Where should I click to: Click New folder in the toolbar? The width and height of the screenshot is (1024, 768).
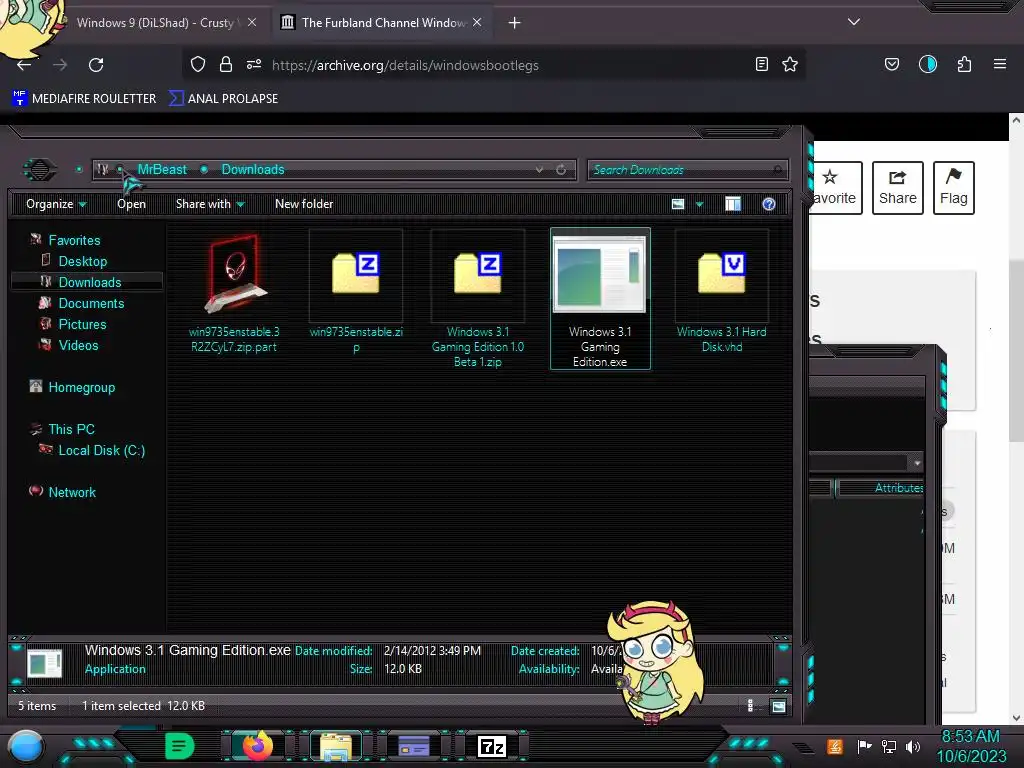pos(304,204)
